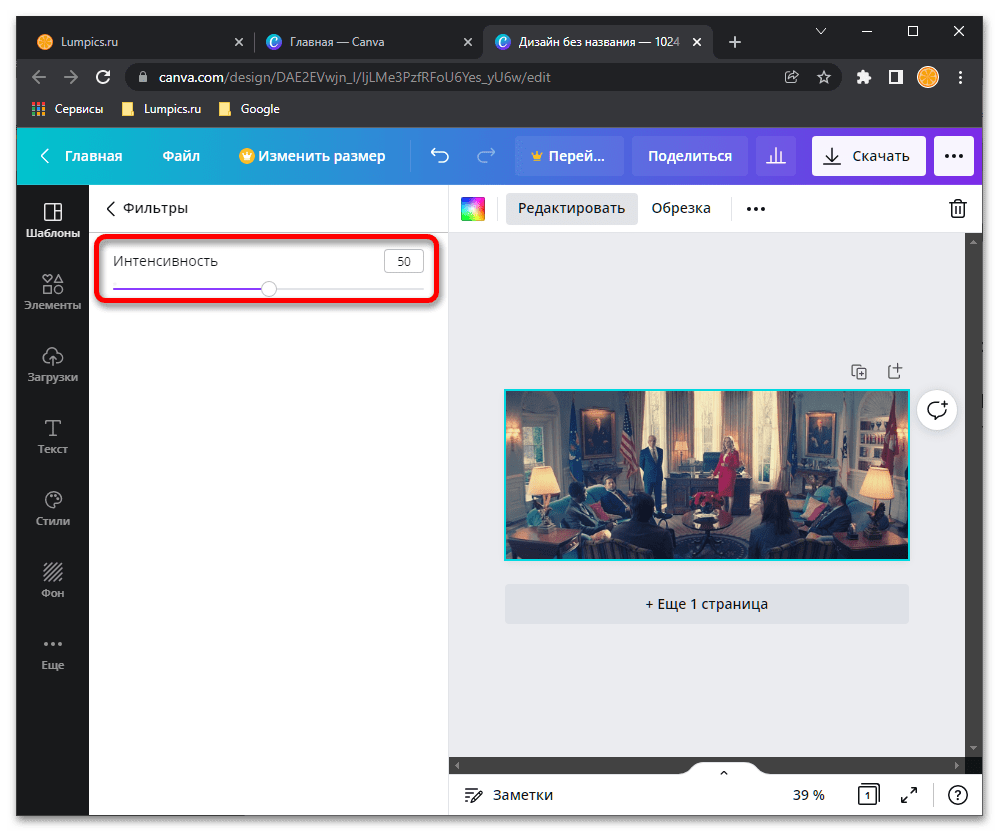The image size is (999, 832).
Task: Toggle the browser side panel icon
Action: tap(895, 77)
